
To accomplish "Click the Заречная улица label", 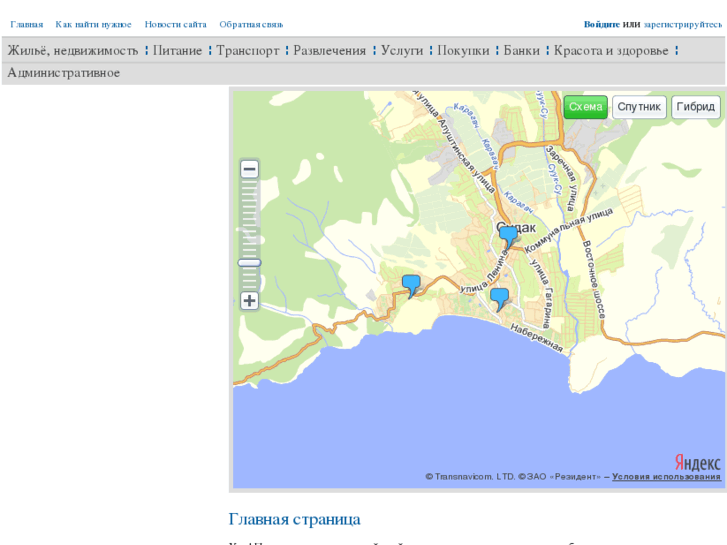I will coord(561,178).
